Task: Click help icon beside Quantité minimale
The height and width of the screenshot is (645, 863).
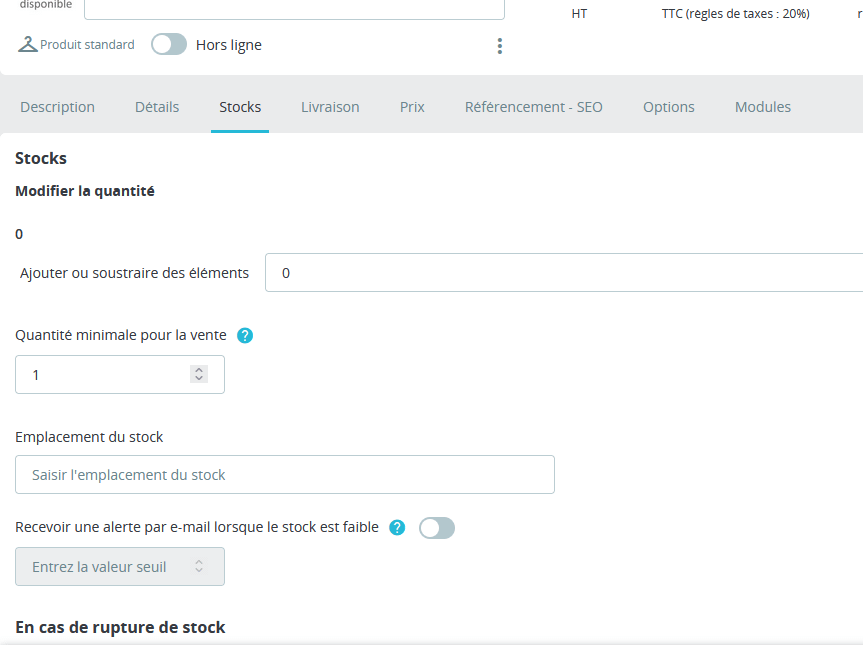Action: pyautogui.click(x=245, y=336)
